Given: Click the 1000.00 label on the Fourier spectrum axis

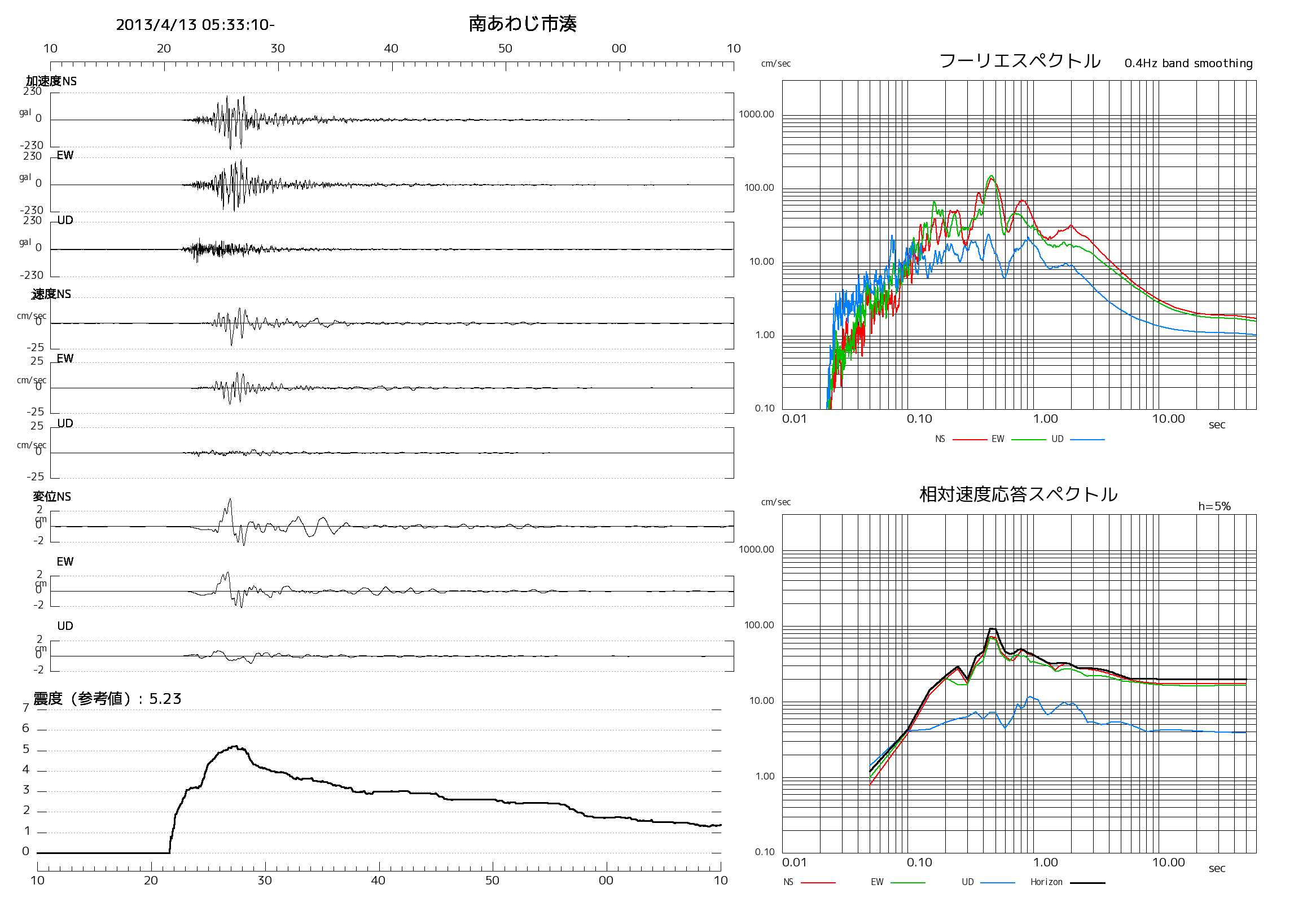Looking at the screenshot, I should (x=756, y=115).
